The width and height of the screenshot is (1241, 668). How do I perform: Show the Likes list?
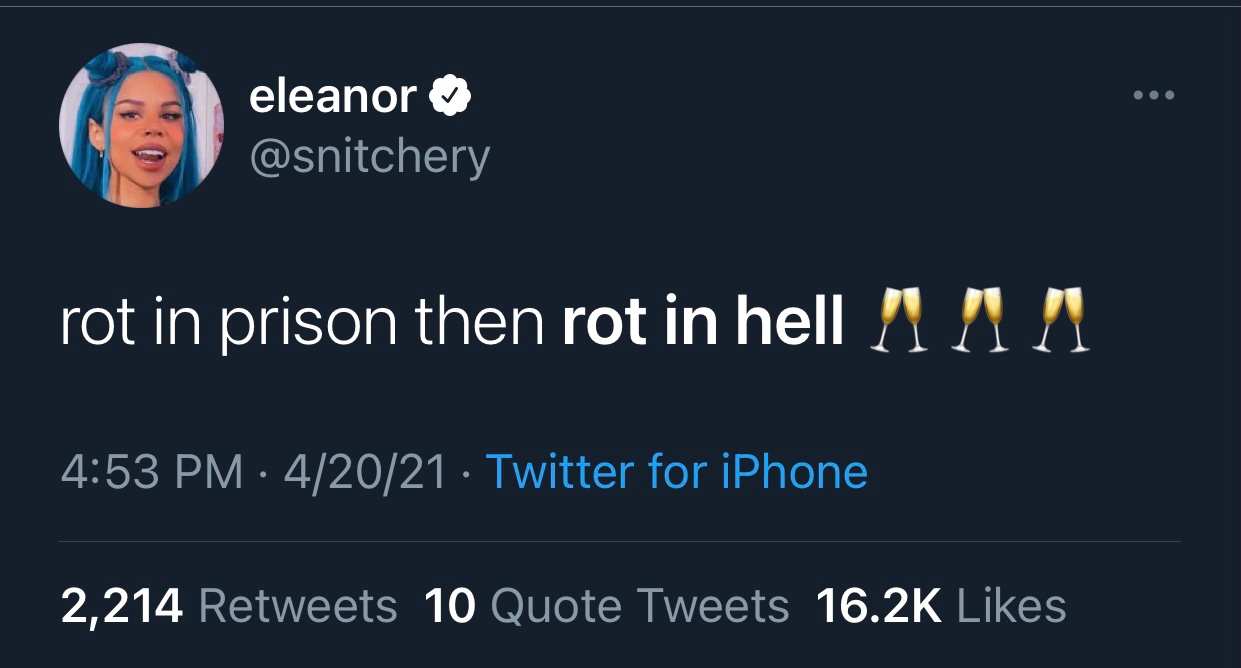pyautogui.click(x=1011, y=605)
